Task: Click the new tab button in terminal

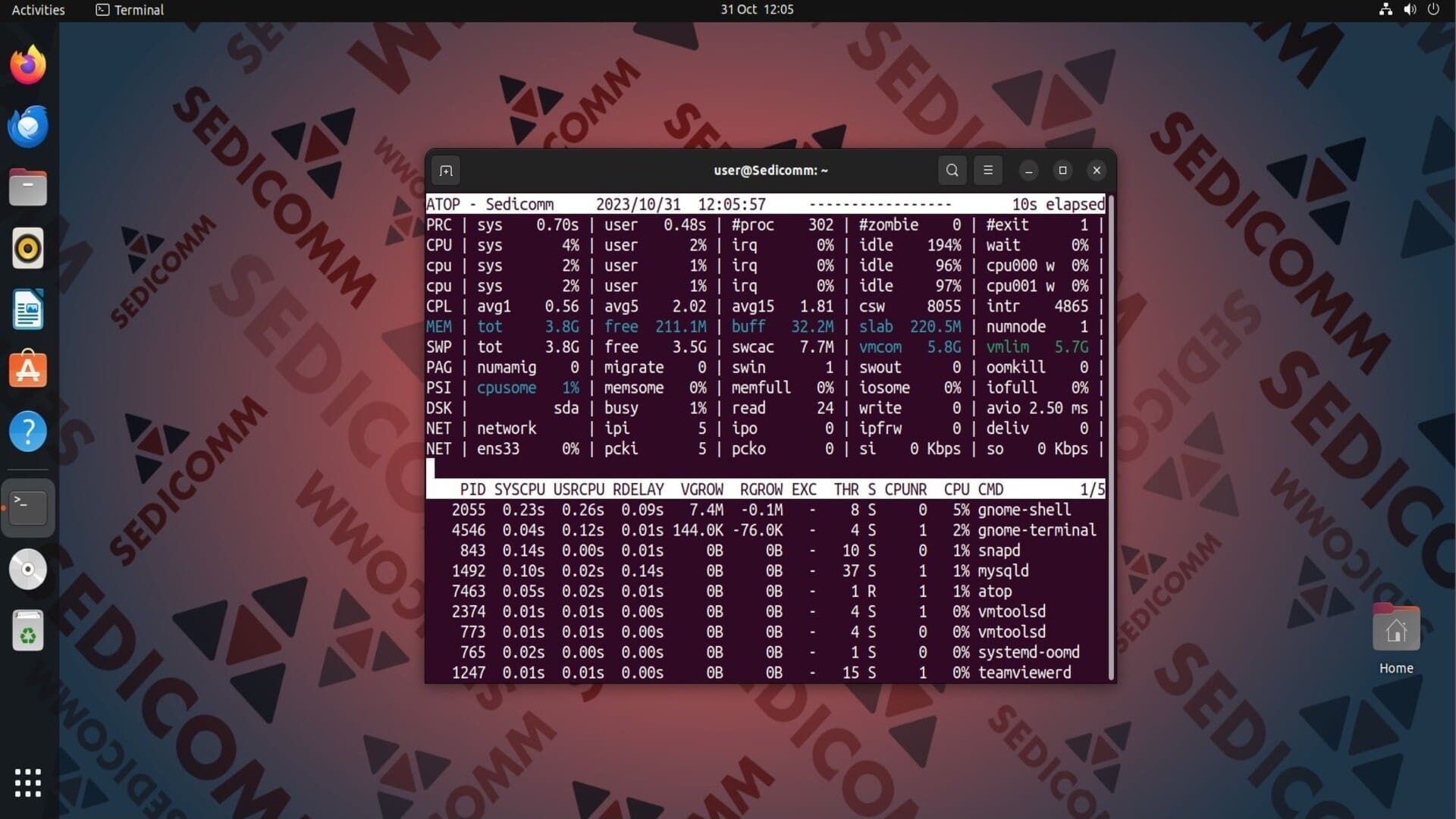Action: 446,171
